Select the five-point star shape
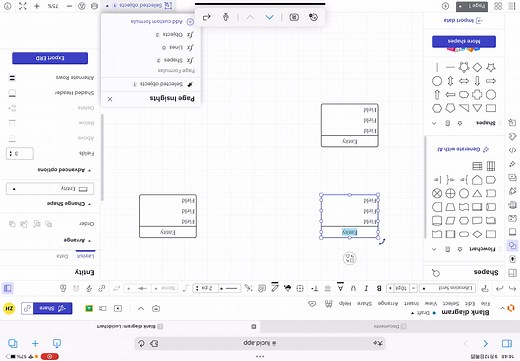This screenshot has width=520, height=361. [491, 67]
